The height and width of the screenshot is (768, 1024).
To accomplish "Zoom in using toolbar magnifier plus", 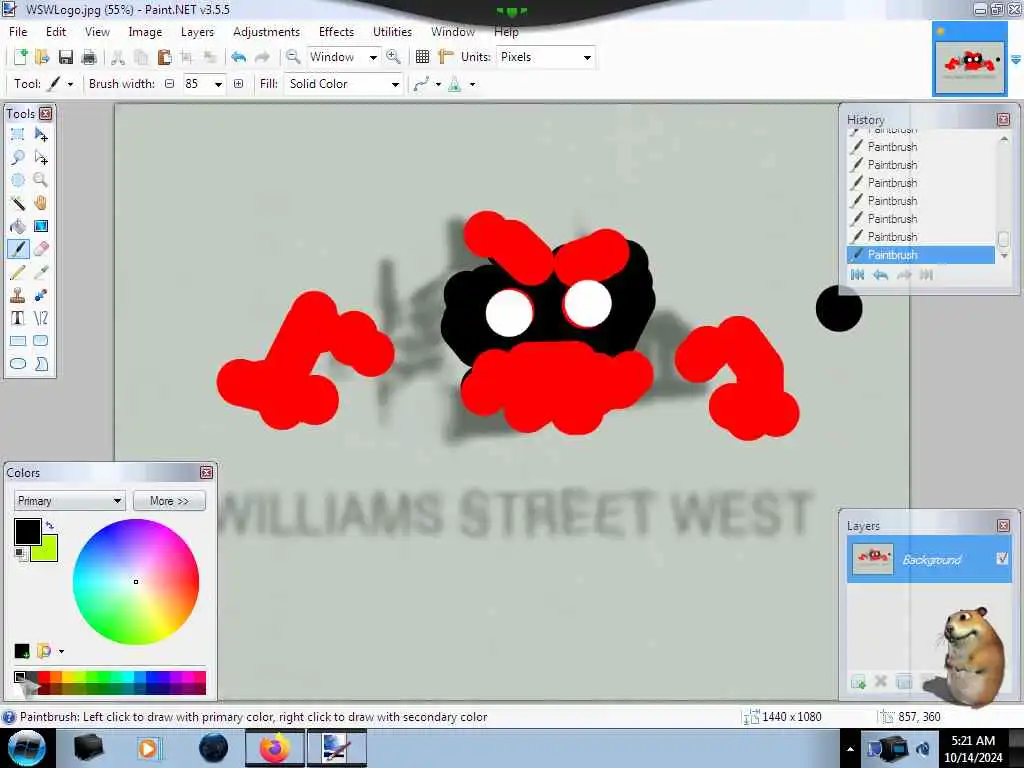I will 393,57.
